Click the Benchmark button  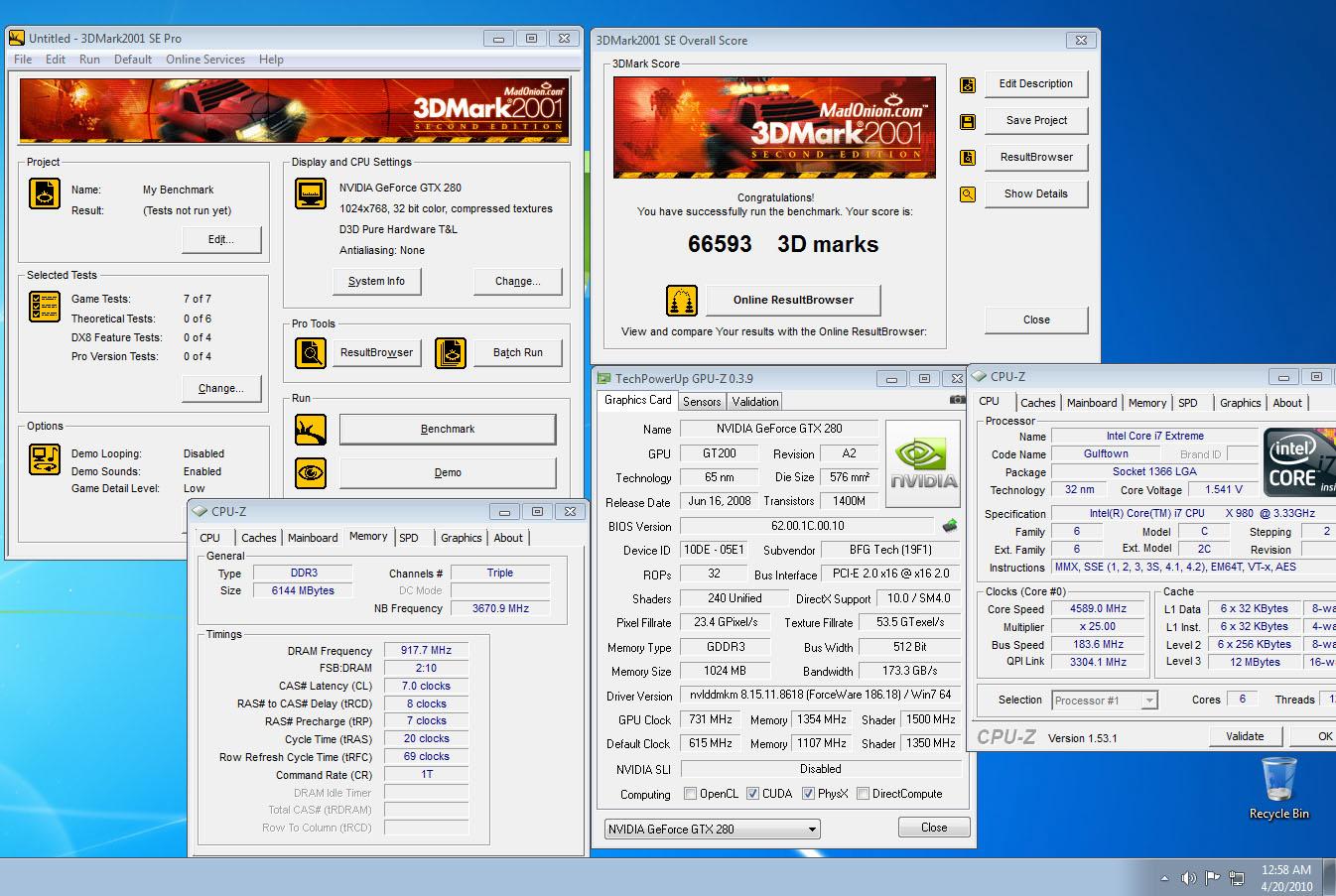pos(448,429)
